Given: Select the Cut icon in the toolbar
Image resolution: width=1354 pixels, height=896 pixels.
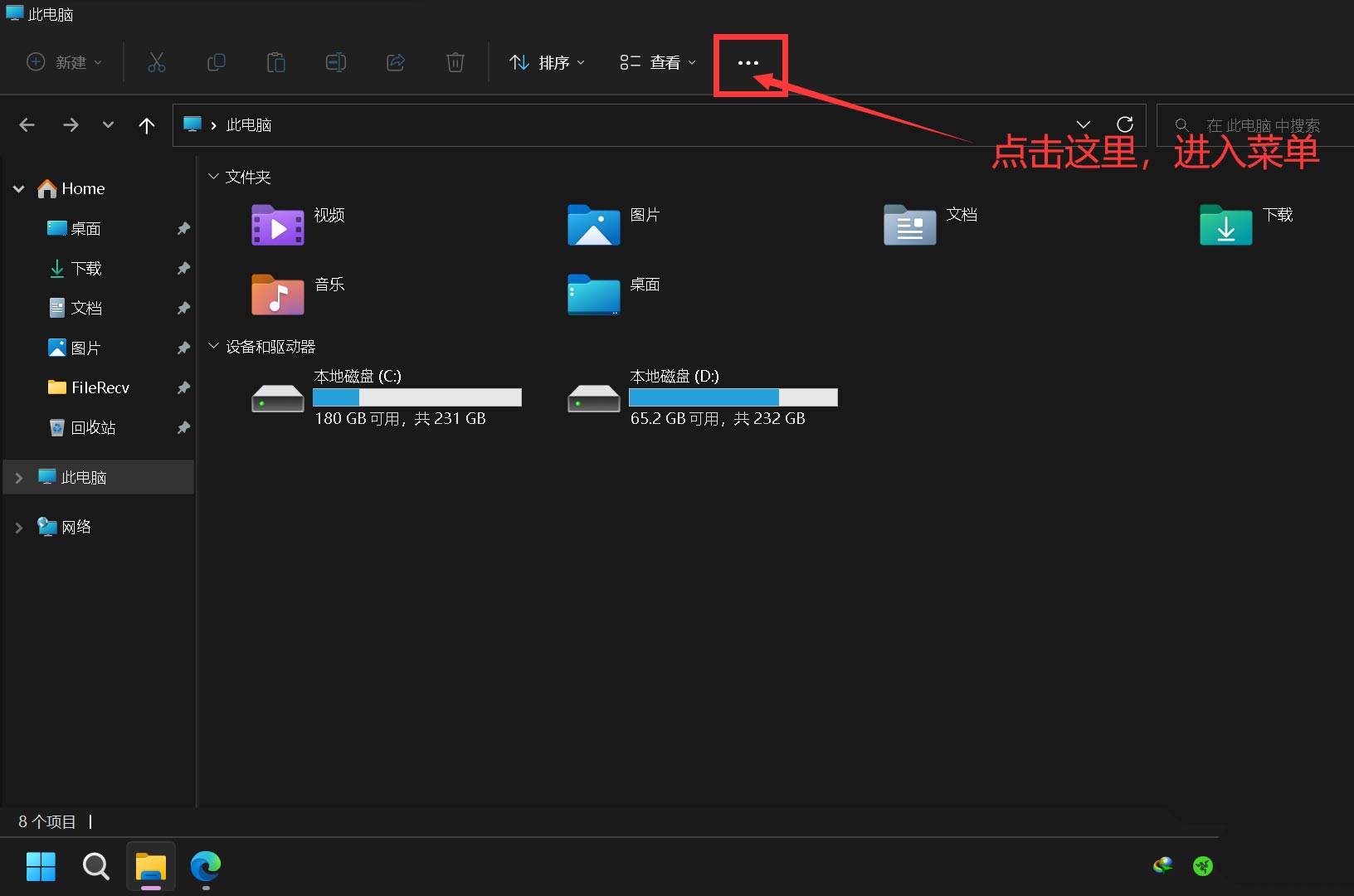Looking at the screenshot, I should tap(157, 62).
